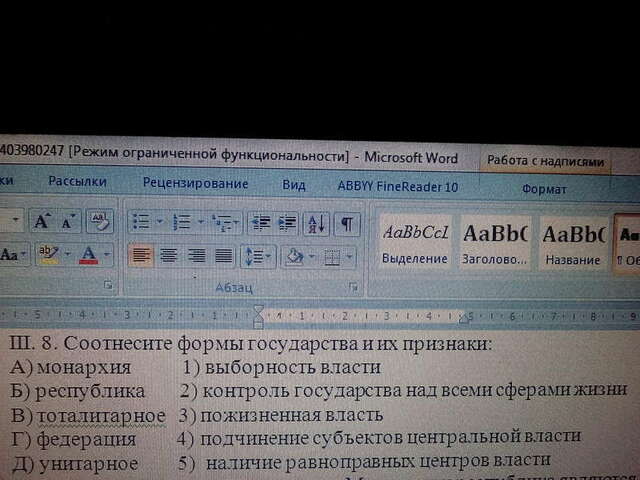Click the right indent marker on the ruler
640x480 pixels.
[463, 319]
